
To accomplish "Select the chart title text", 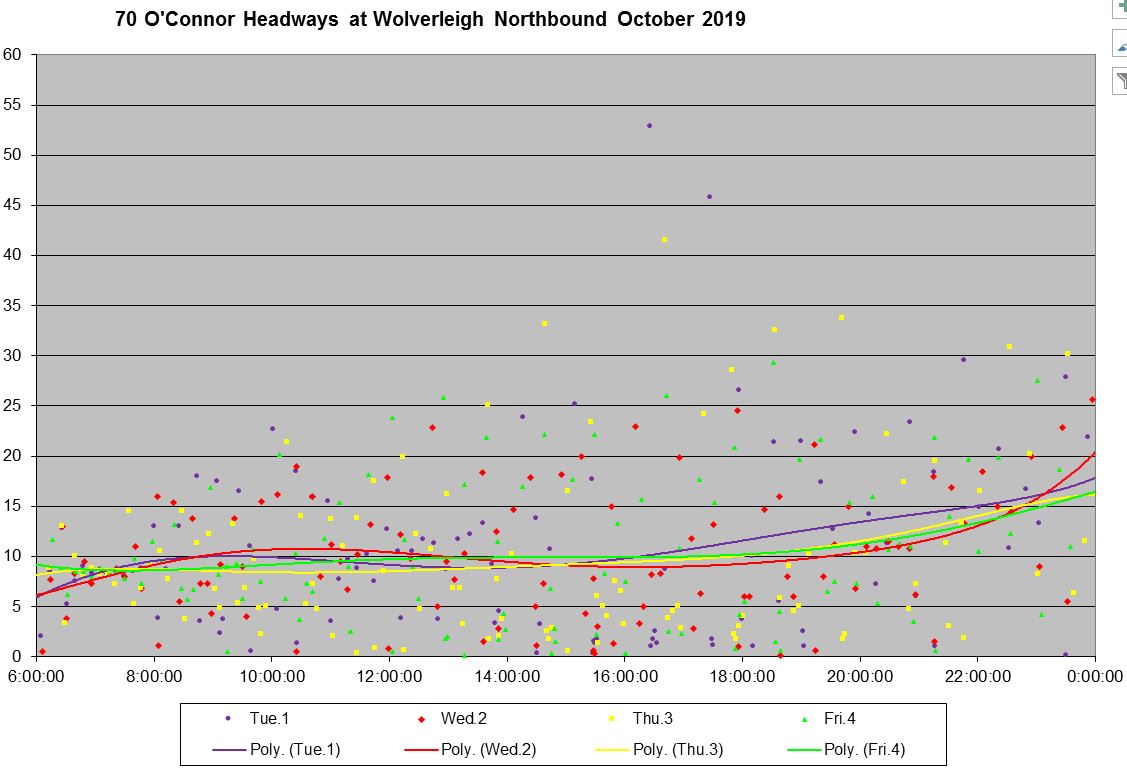I will pos(430,20).
